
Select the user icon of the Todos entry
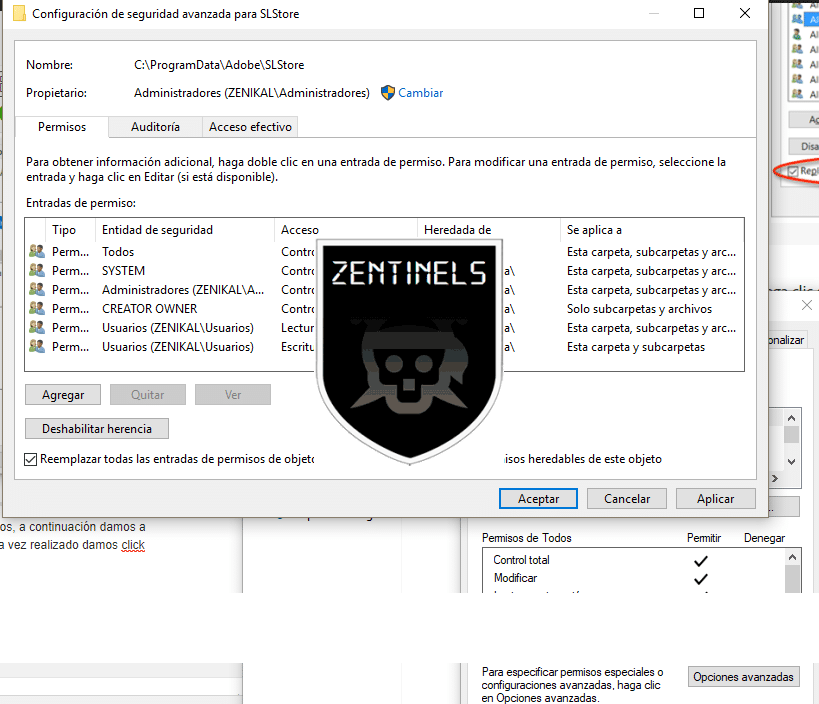coord(37,252)
